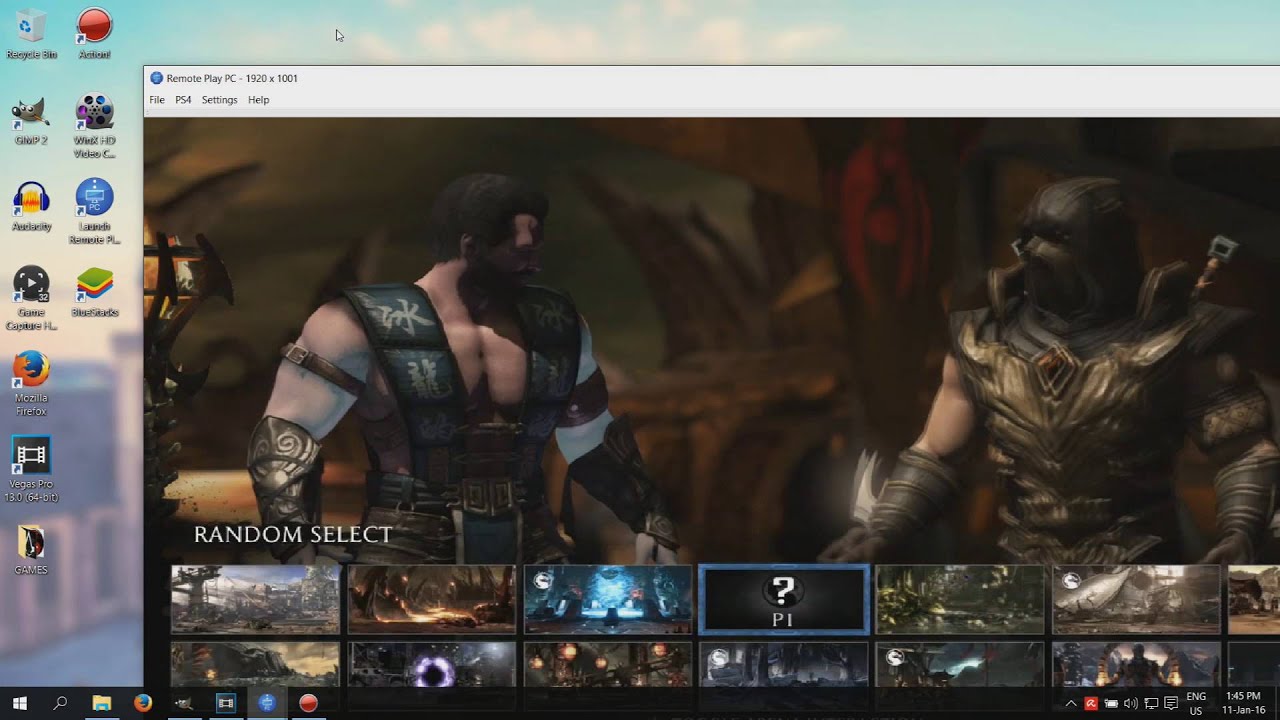Screen dimensions: 1280x720
Task: Open the battery status tray icon
Action: tap(1111, 704)
